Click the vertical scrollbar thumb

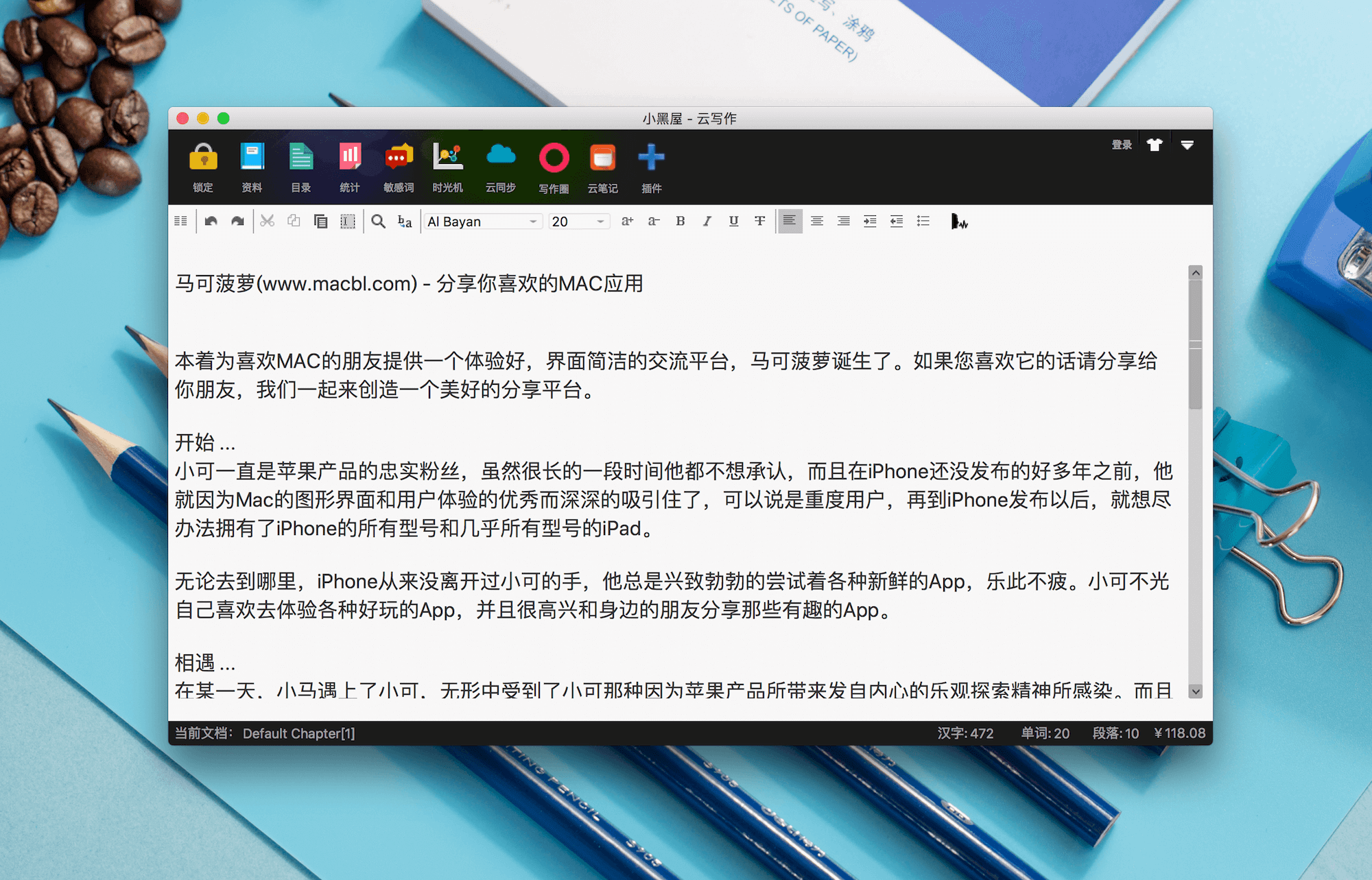1196,344
